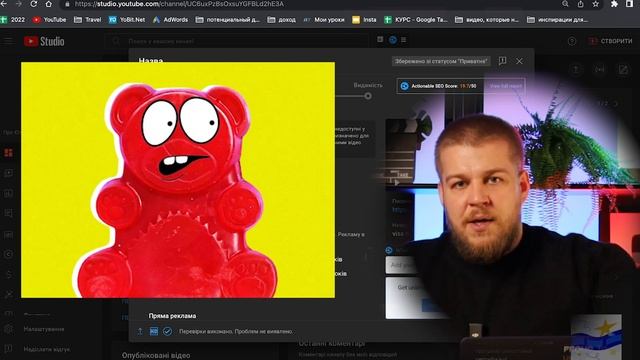This screenshot has height=360, width=640.
Task: Click the channel search field in Studio
Action: [237, 41]
